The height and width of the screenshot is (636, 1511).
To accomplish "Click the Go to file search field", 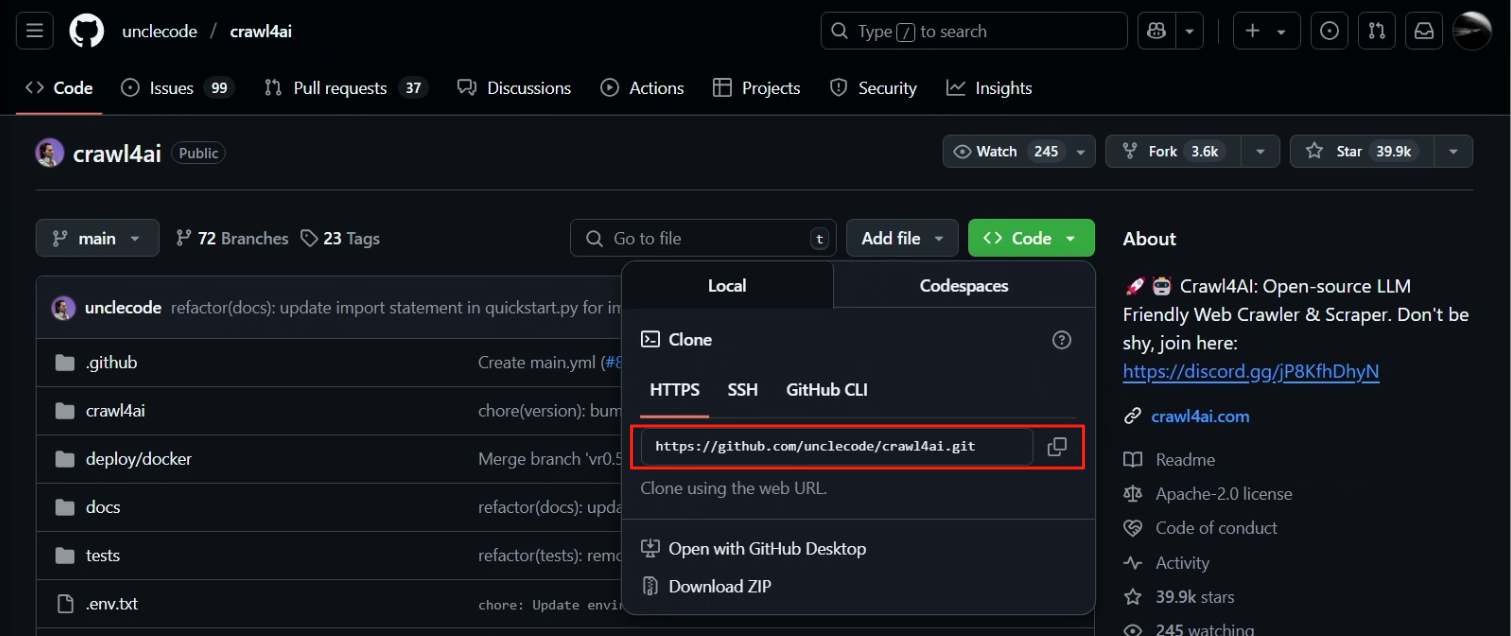I will click(x=703, y=238).
